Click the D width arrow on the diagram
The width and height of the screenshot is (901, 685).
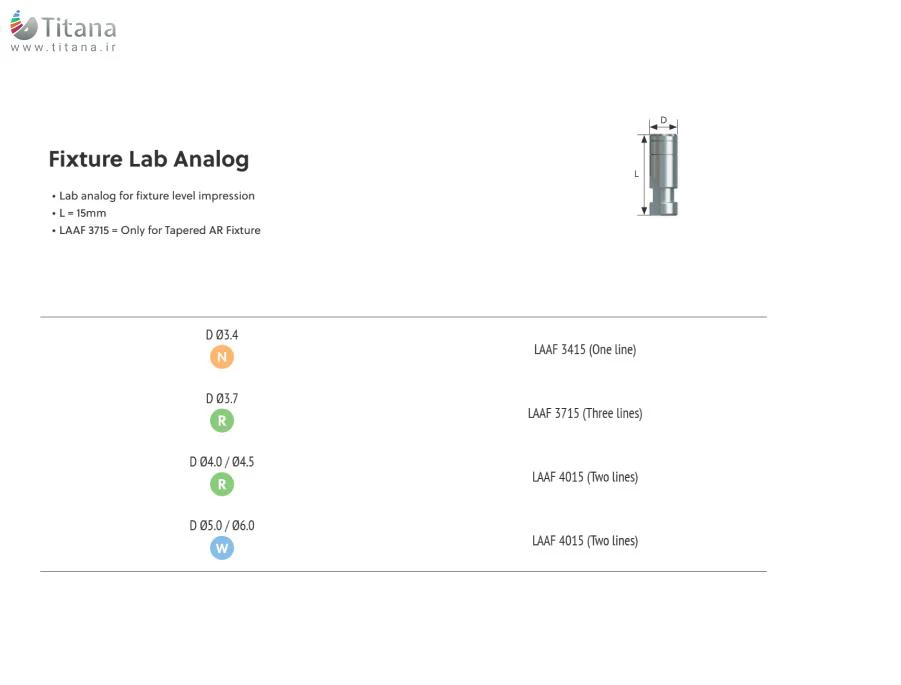pyautogui.click(x=664, y=127)
